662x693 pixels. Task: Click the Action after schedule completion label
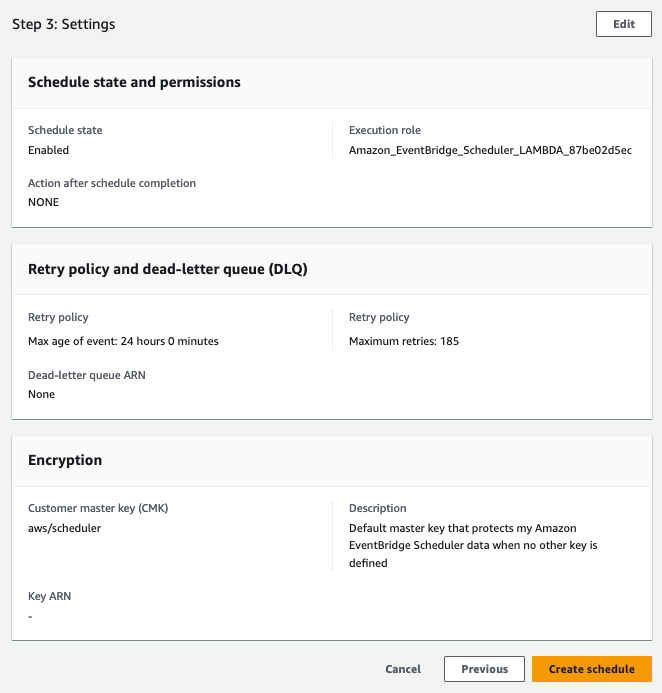tap(112, 183)
